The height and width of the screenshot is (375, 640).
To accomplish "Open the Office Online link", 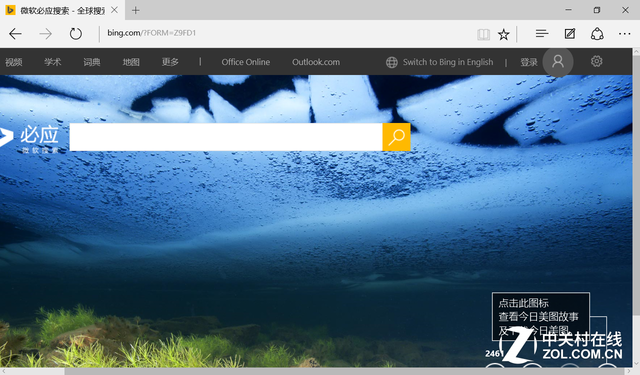I will (246, 62).
